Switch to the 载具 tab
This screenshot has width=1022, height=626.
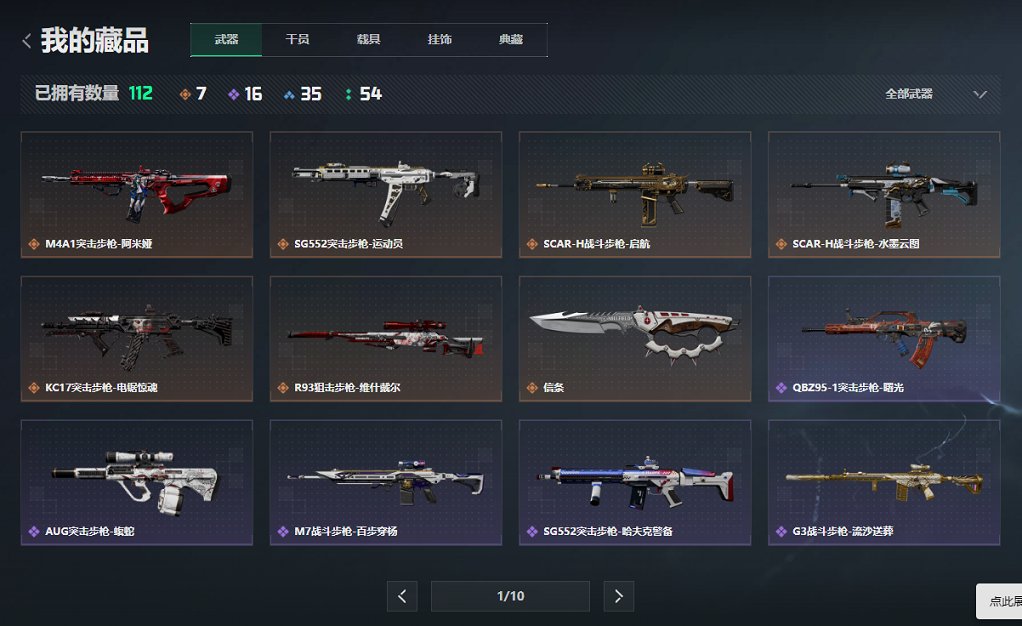[x=368, y=40]
